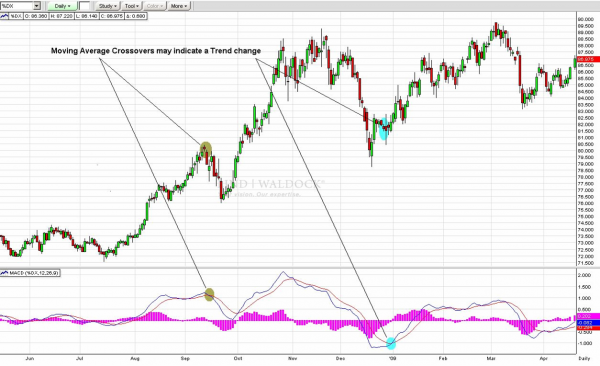Screen dimensions: 600x366
Task: Click the close price value C: 86.975
Action: (x=112, y=16)
